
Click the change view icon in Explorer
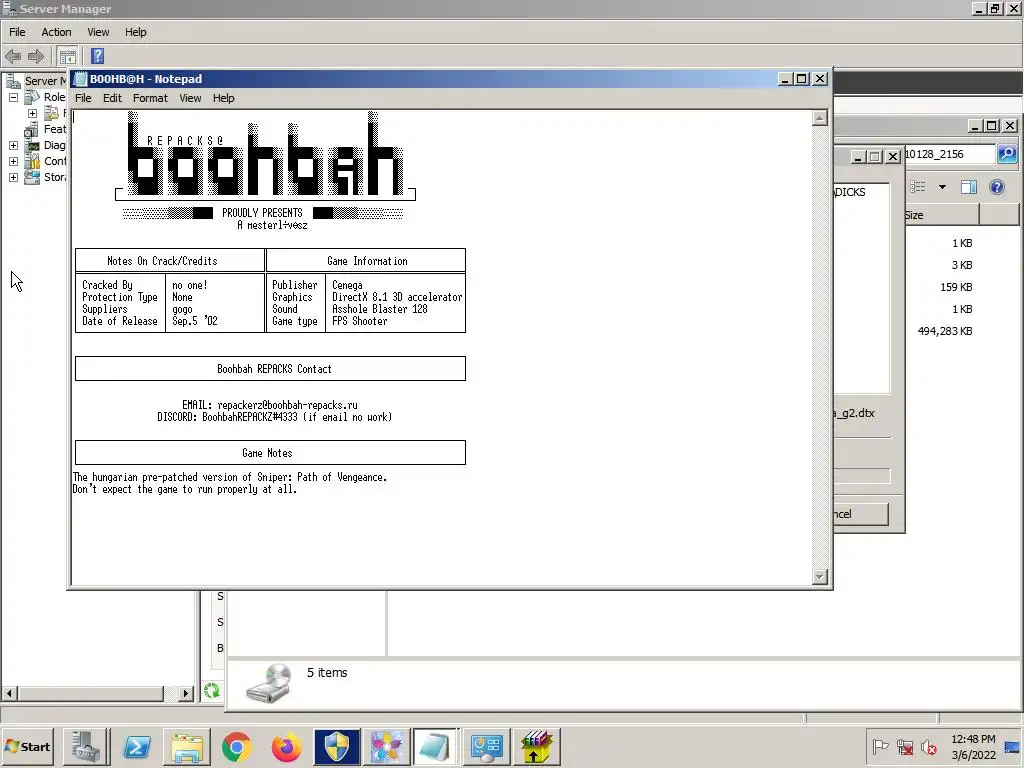918,187
